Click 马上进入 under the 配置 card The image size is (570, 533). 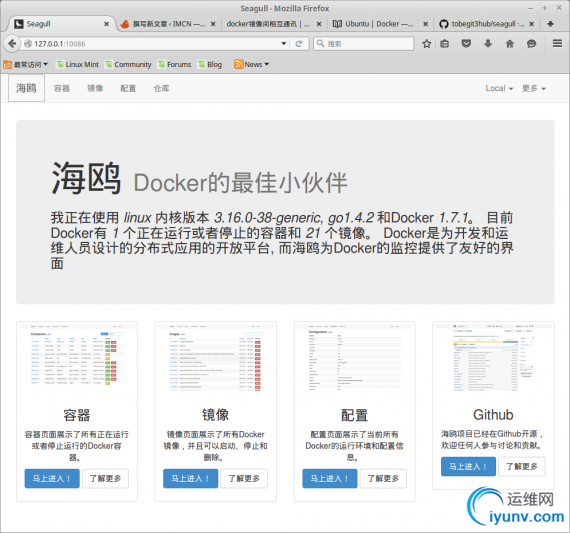pos(330,478)
